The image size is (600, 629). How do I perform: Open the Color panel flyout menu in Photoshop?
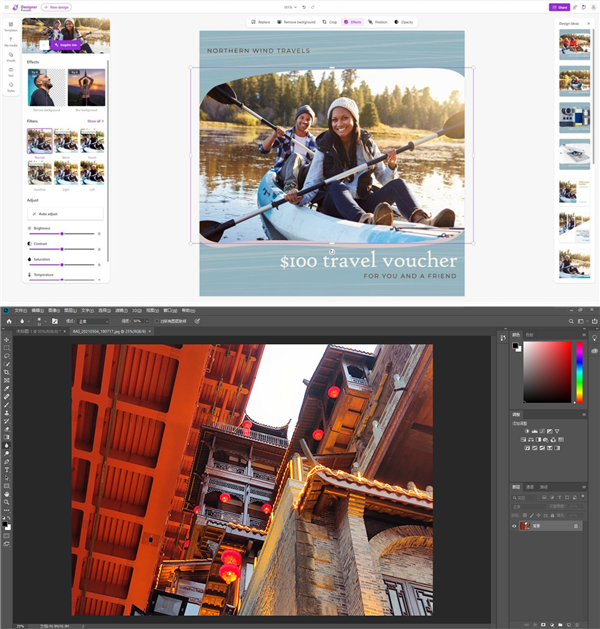[584, 335]
